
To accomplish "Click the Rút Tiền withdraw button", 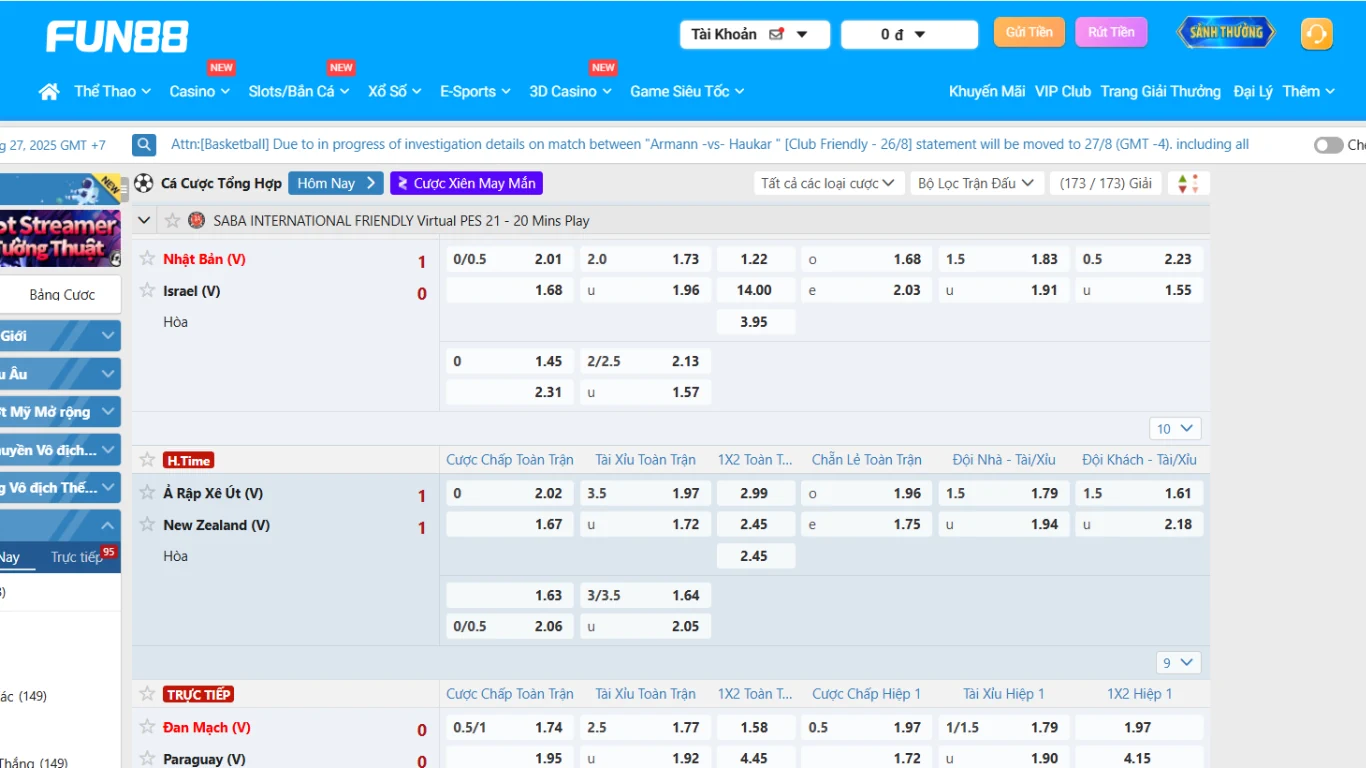I will tap(1111, 32).
